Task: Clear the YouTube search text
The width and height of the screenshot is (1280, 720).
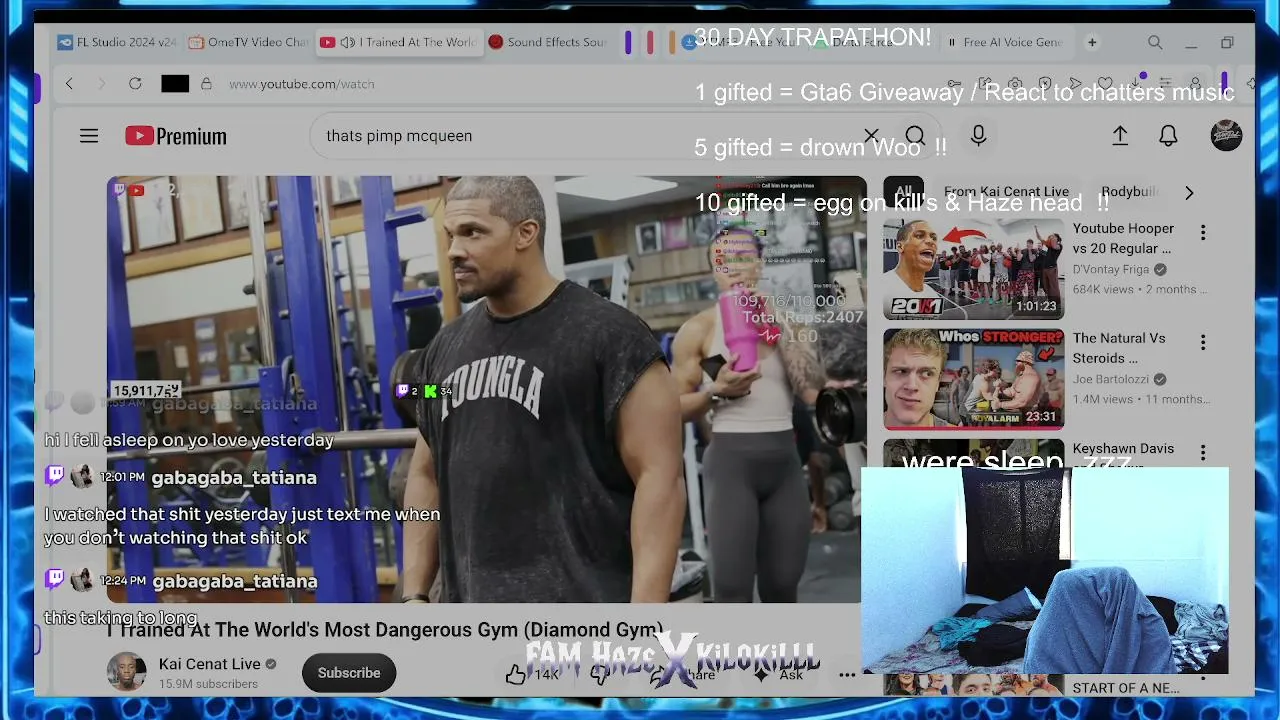Action: pos(871,136)
